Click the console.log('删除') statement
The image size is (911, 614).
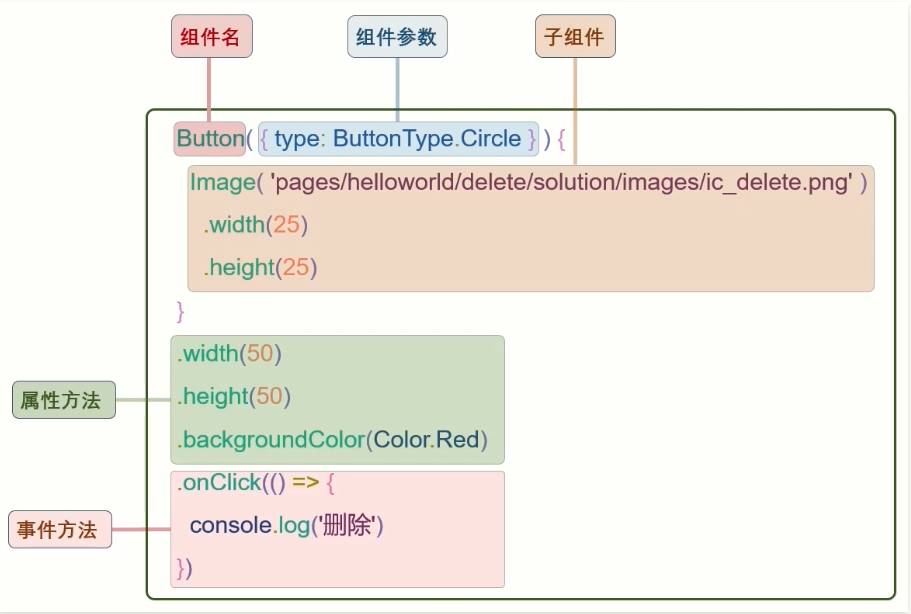point(287,525)
